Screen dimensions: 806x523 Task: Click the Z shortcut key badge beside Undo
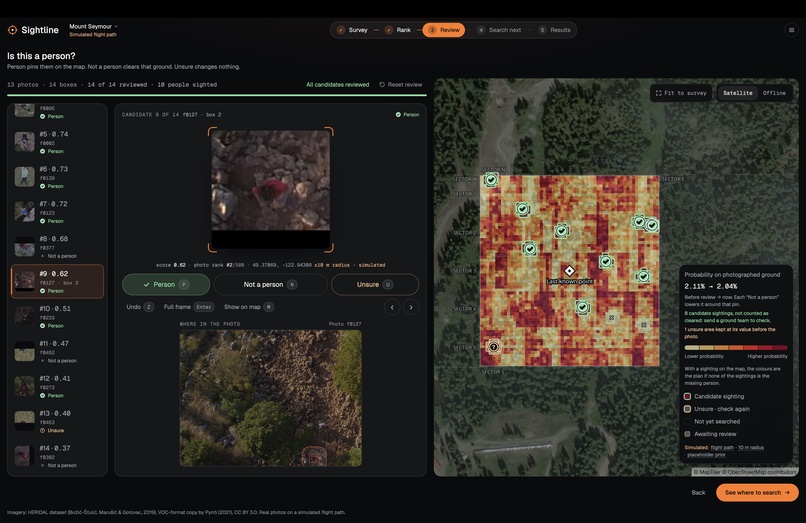pos(149,307)
